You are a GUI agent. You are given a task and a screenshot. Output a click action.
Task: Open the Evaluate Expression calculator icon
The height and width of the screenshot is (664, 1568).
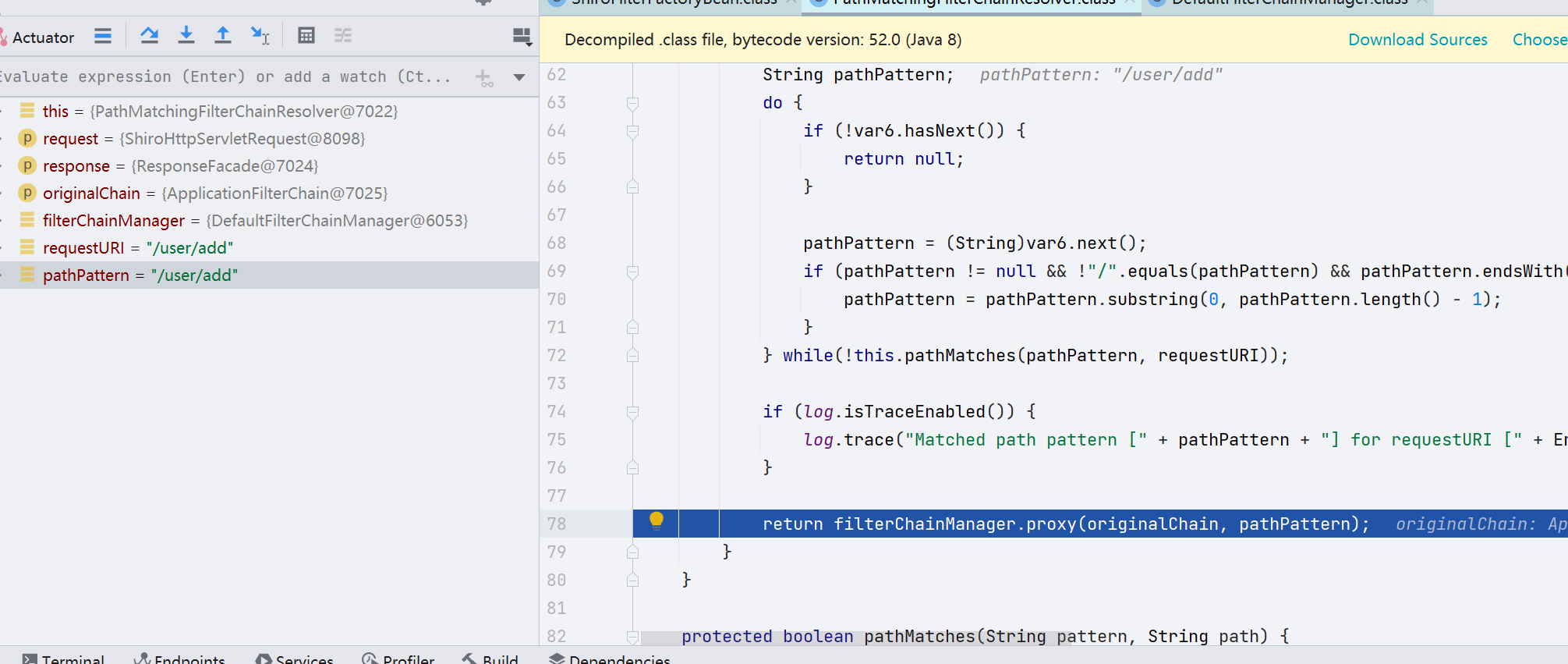click(x=306, y=36)
